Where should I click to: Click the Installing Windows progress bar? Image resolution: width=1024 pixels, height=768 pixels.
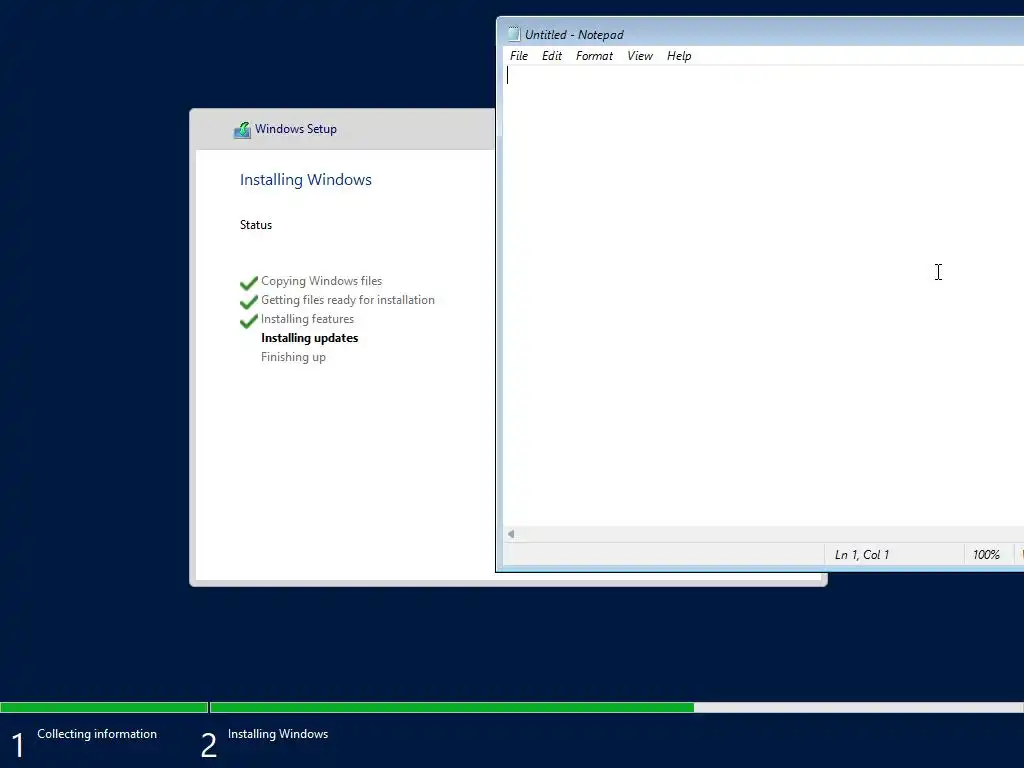coord(617,707)
